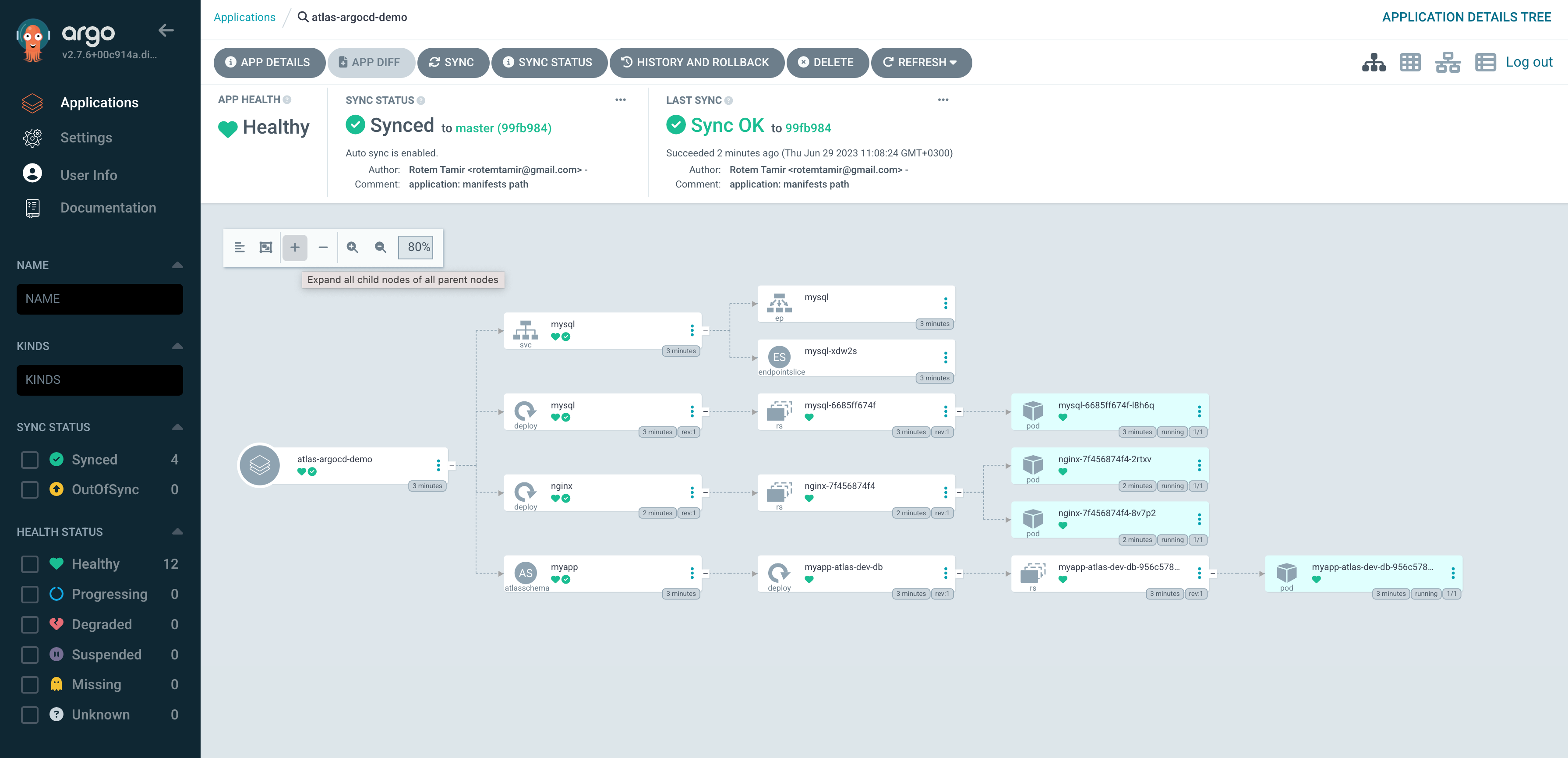Select the network view icon
Screen dimensions: 1568x758
click(1448, 61)
